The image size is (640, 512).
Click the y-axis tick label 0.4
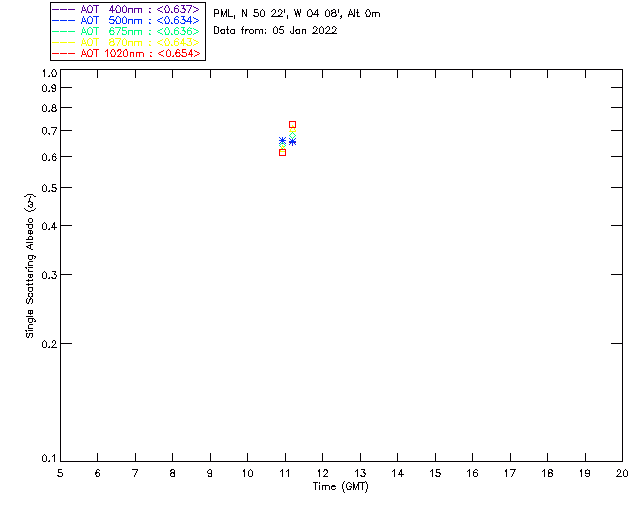point(49,226)
